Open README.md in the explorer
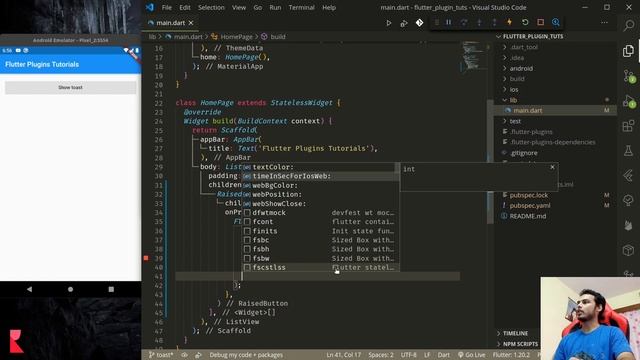 click(527, 216)
